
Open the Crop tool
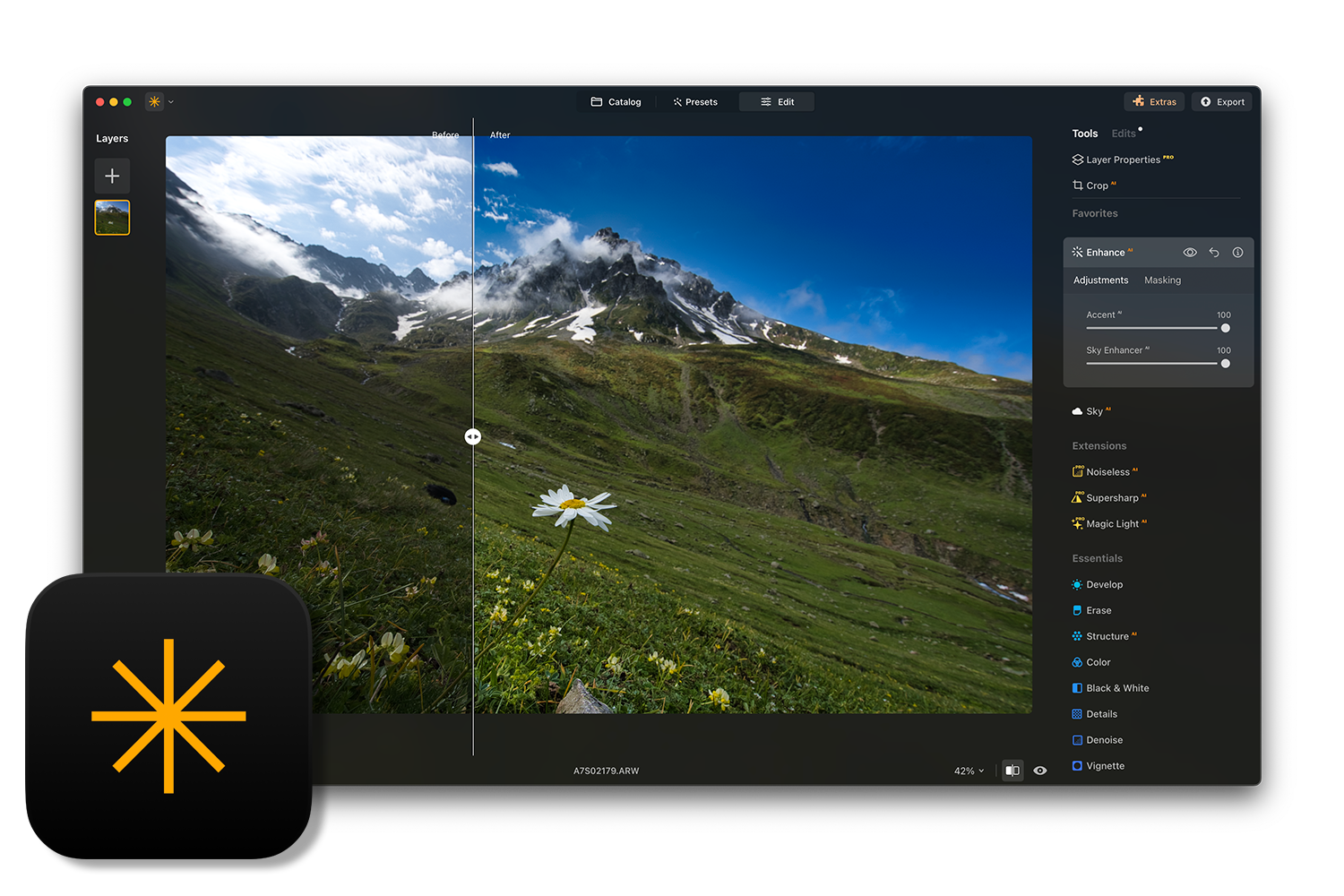(x=1096, y=185)
